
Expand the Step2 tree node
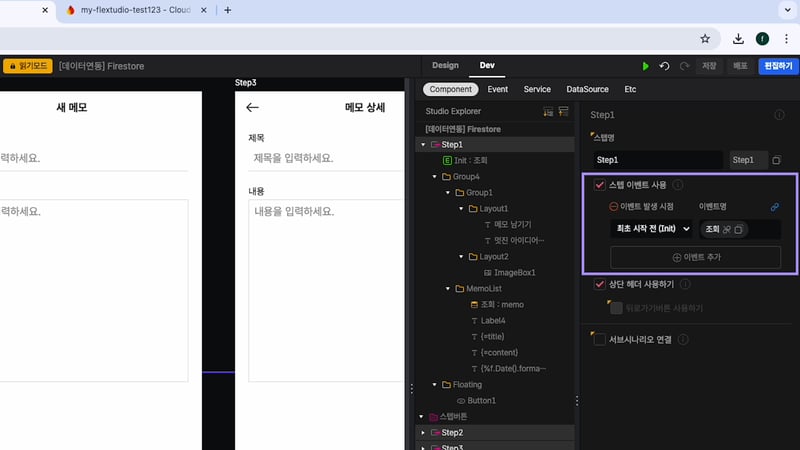tap(423, 433)
